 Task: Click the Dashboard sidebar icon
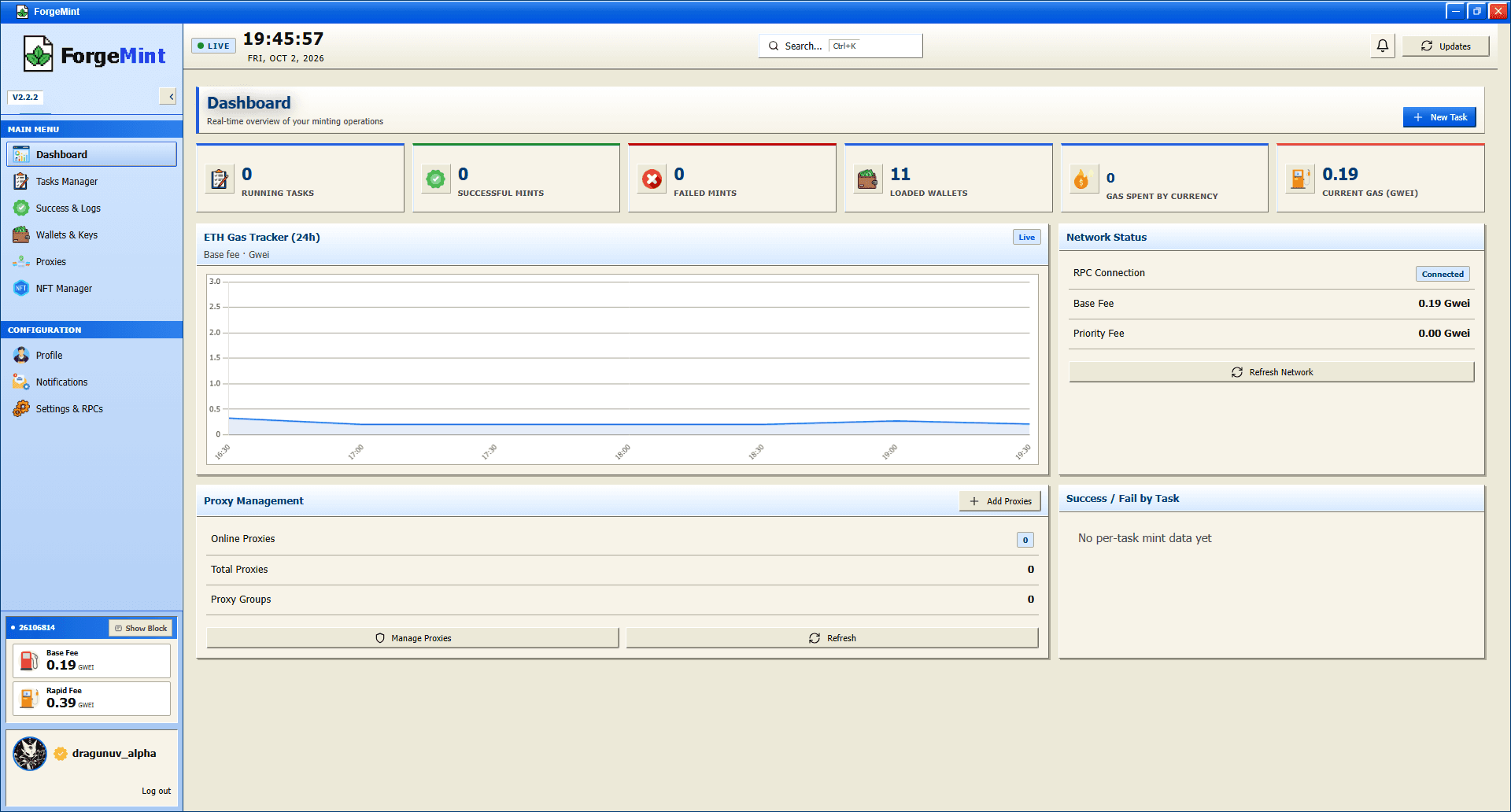coord(21,154)
